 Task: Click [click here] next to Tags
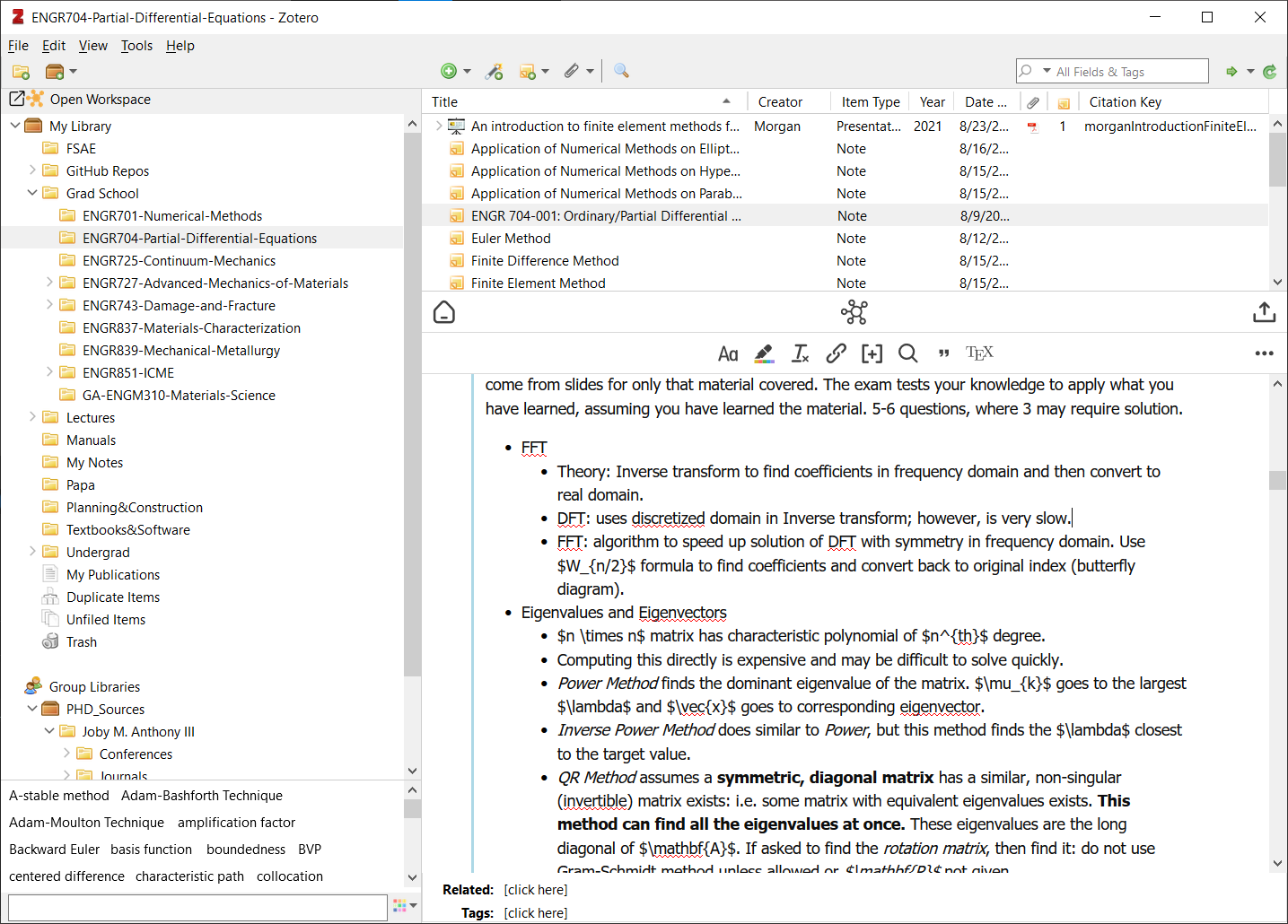[536, 912]
